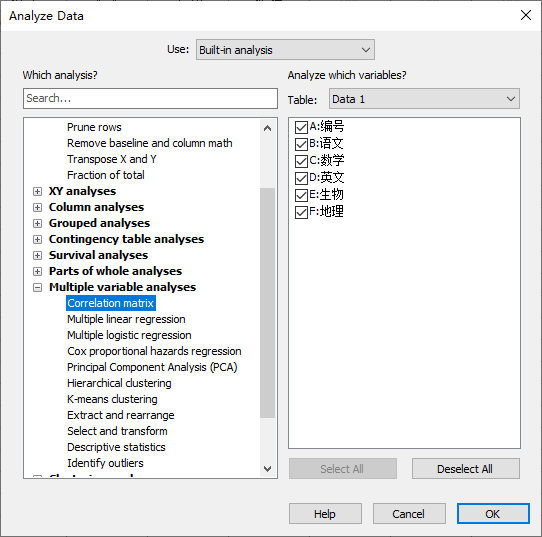This screenshot has height=537, width=542.
Task: Select Identify outliers
Action: (x=105, y=463)
